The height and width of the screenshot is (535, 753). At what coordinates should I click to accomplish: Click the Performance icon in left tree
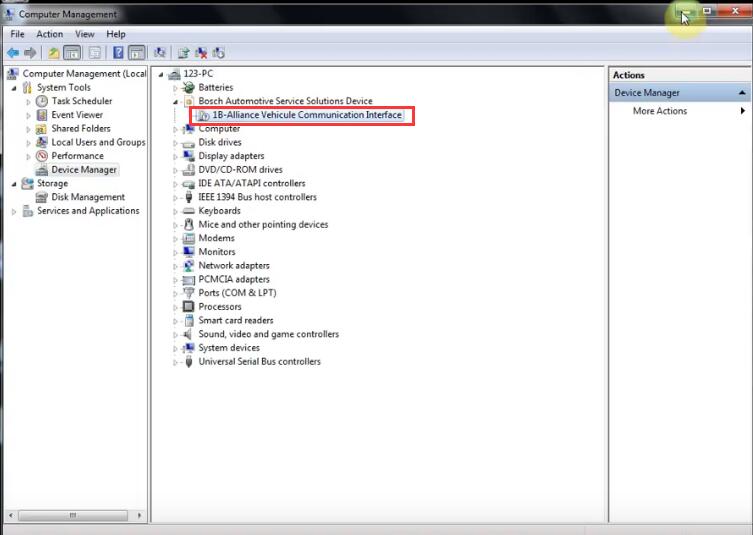point(42,156)
